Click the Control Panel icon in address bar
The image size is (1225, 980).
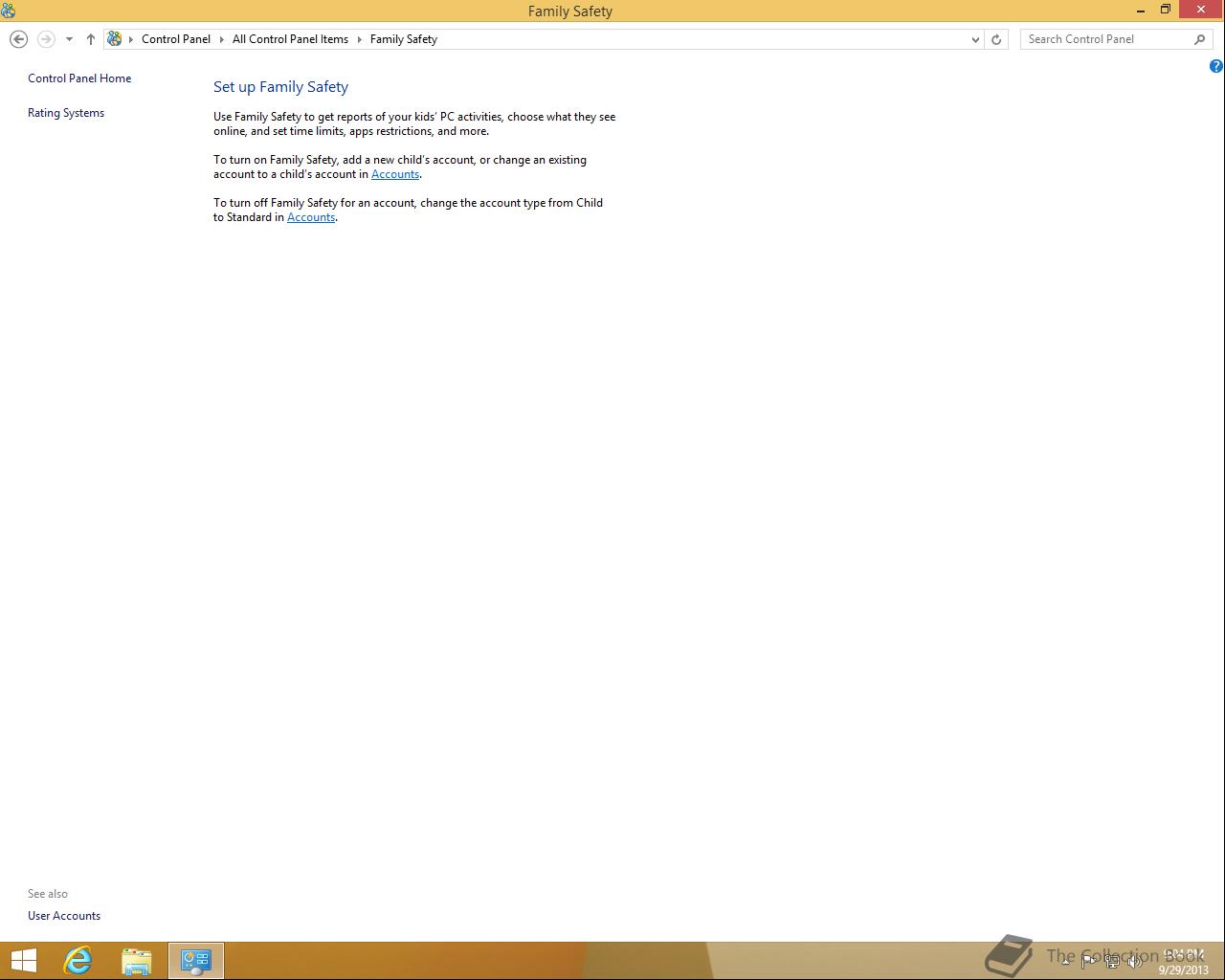pos(115,39)
